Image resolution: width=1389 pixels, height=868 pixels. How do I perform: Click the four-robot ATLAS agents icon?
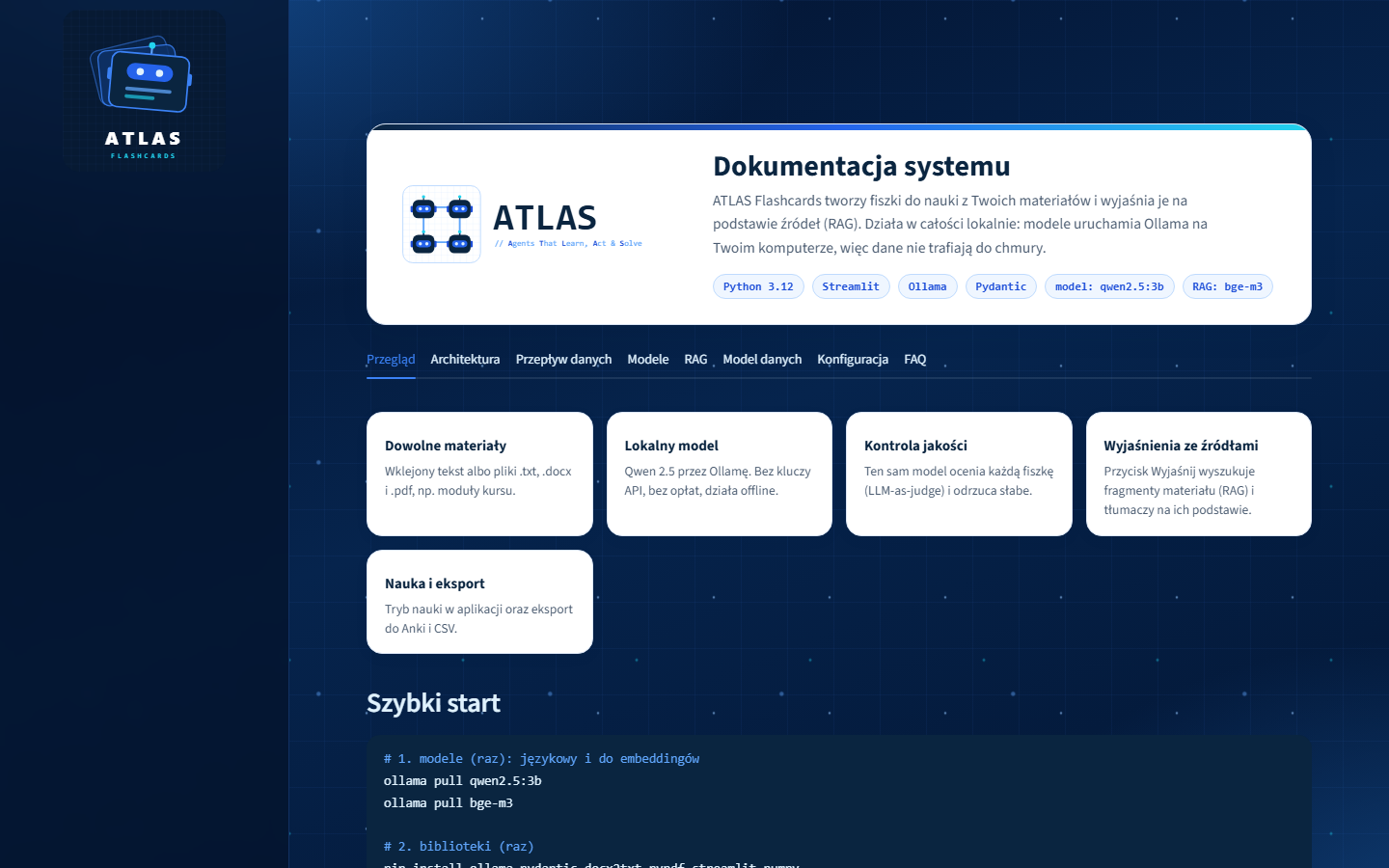click(x=442, y=224)
